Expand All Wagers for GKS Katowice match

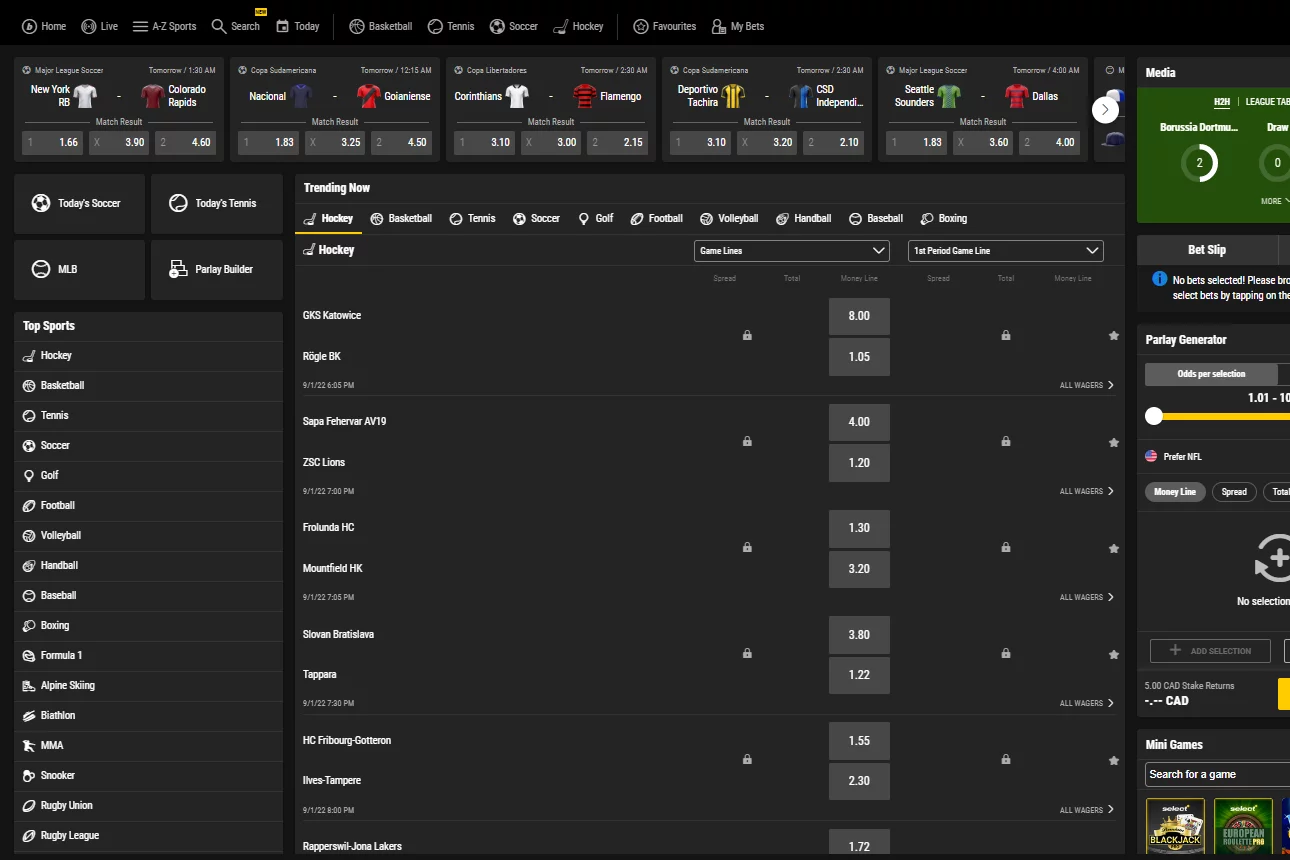tap(1087, 385)
